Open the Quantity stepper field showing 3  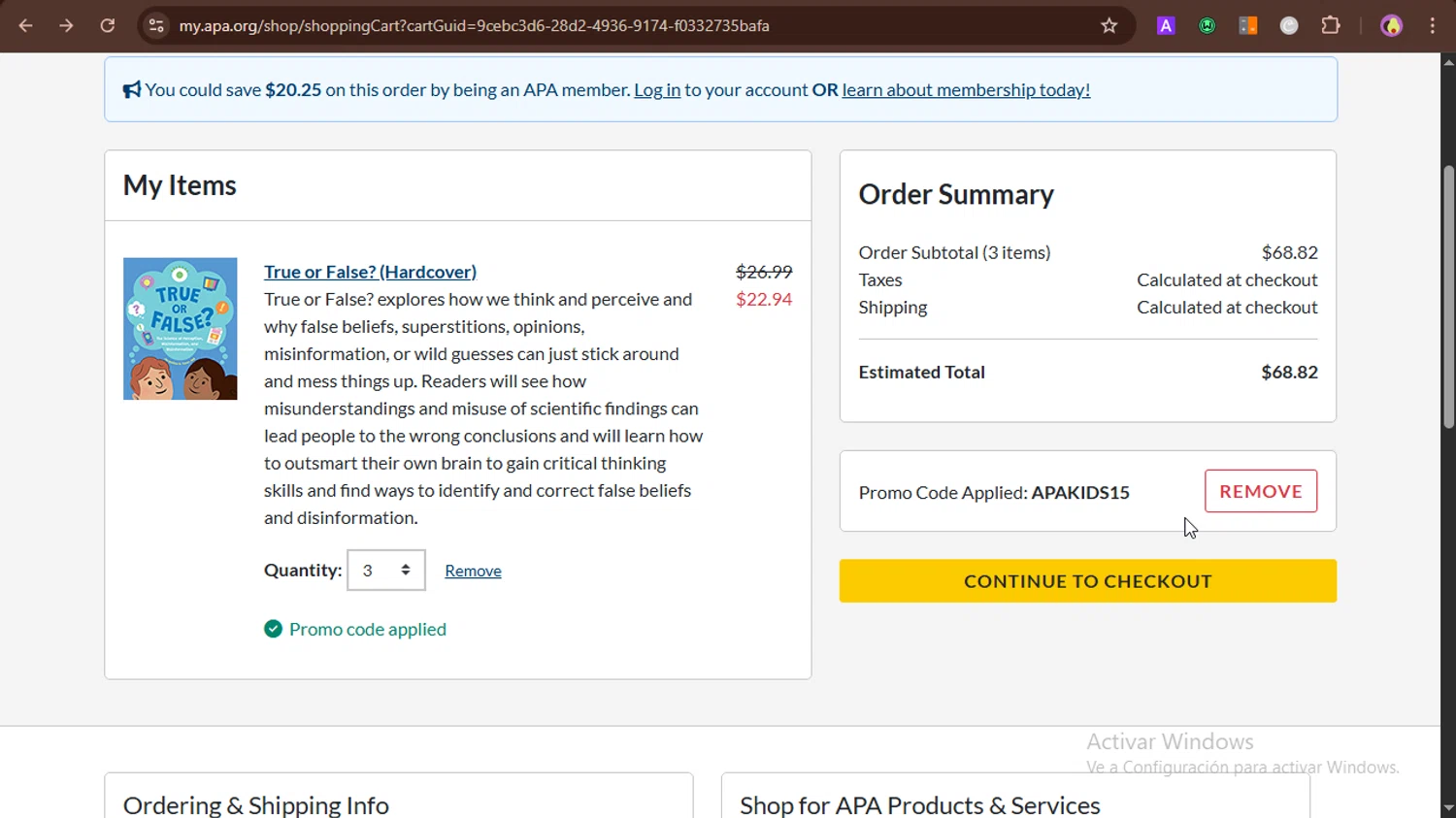point(386,571)
